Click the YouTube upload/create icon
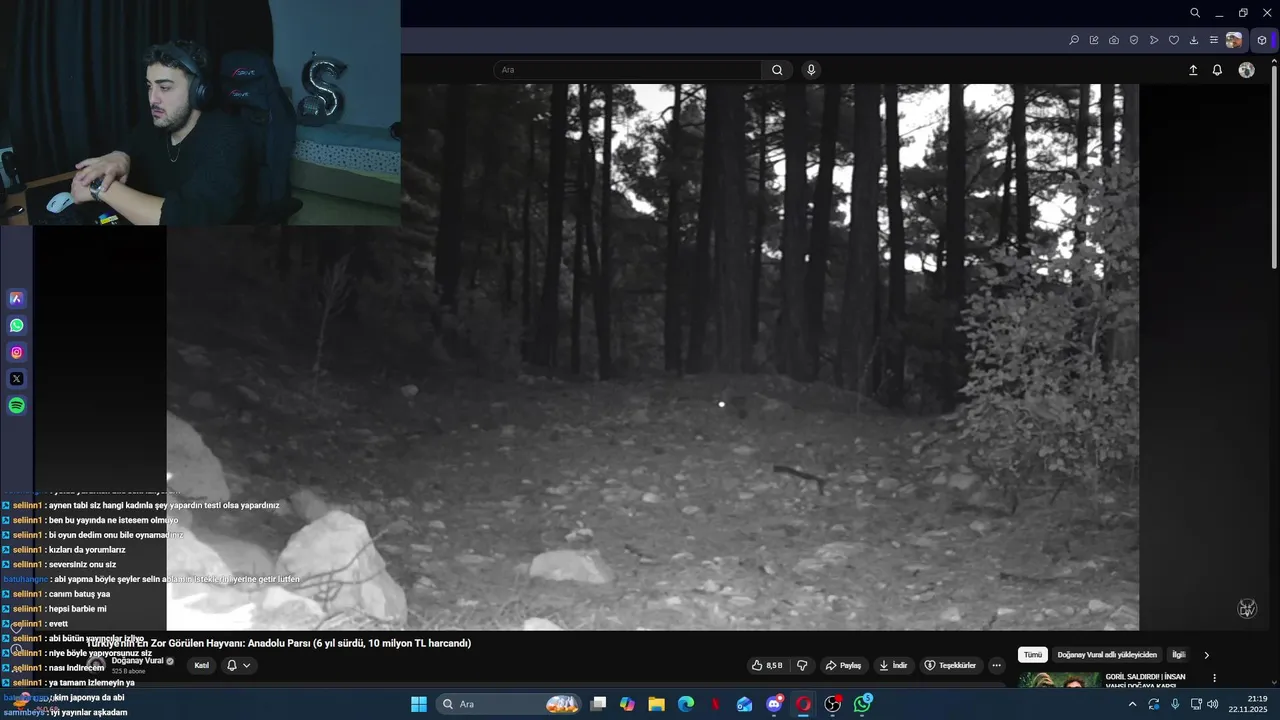The image size is (1280, 720). pyautogui.click(x=1193, y=70)
